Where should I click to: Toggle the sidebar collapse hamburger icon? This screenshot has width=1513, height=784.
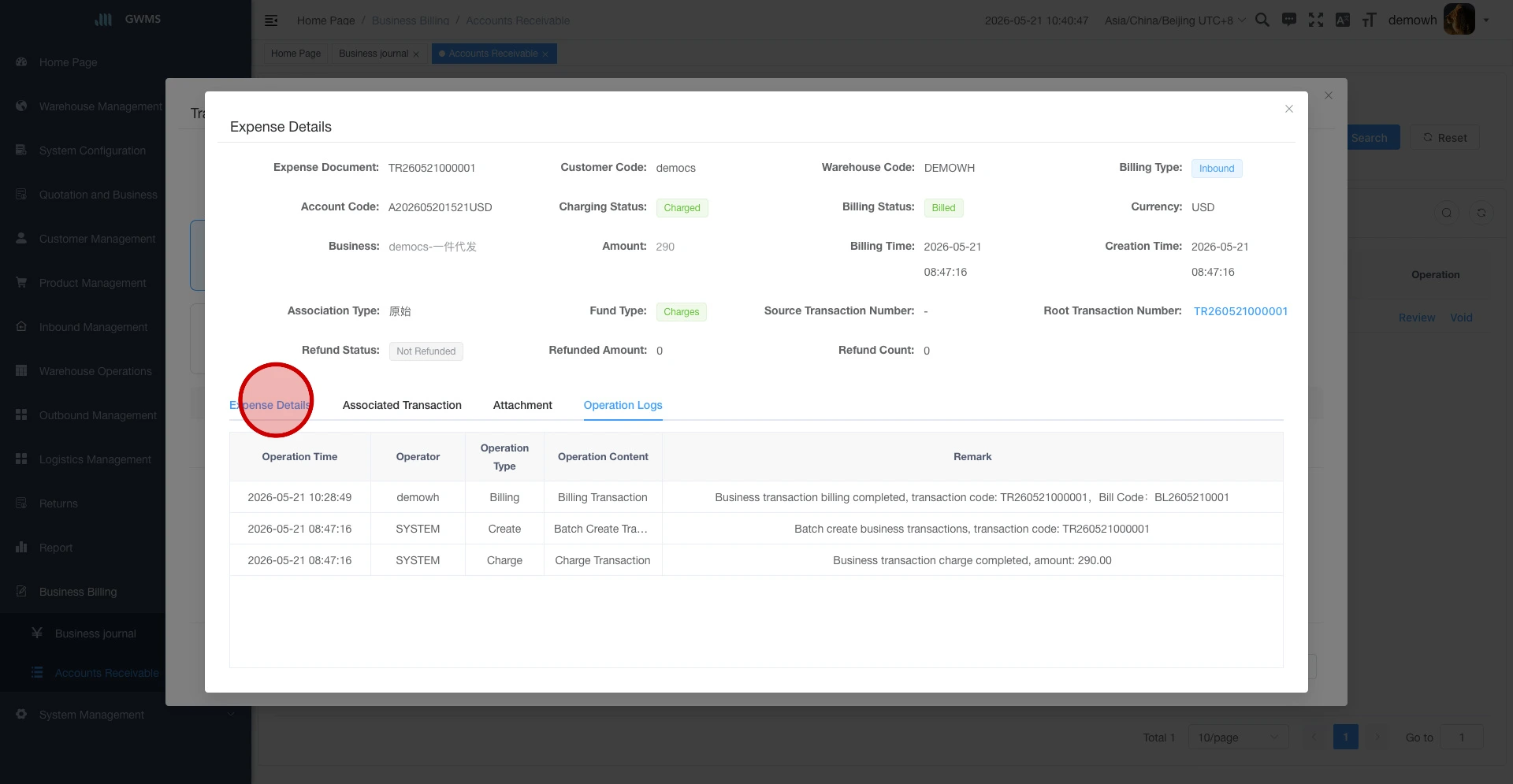coord(271,20)
